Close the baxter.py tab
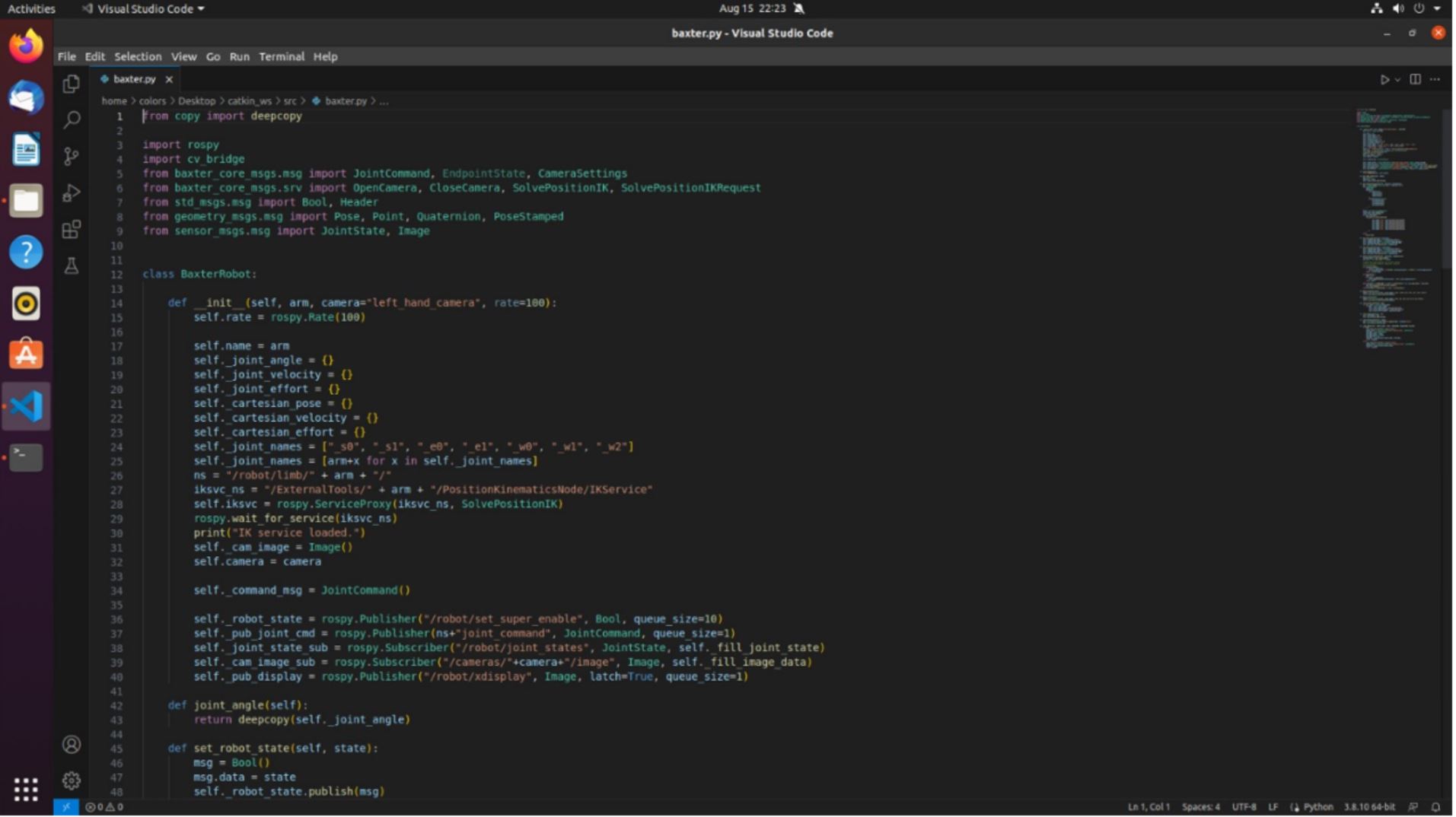The height and width of the screenshot is (817, 1456). [169, 79]
